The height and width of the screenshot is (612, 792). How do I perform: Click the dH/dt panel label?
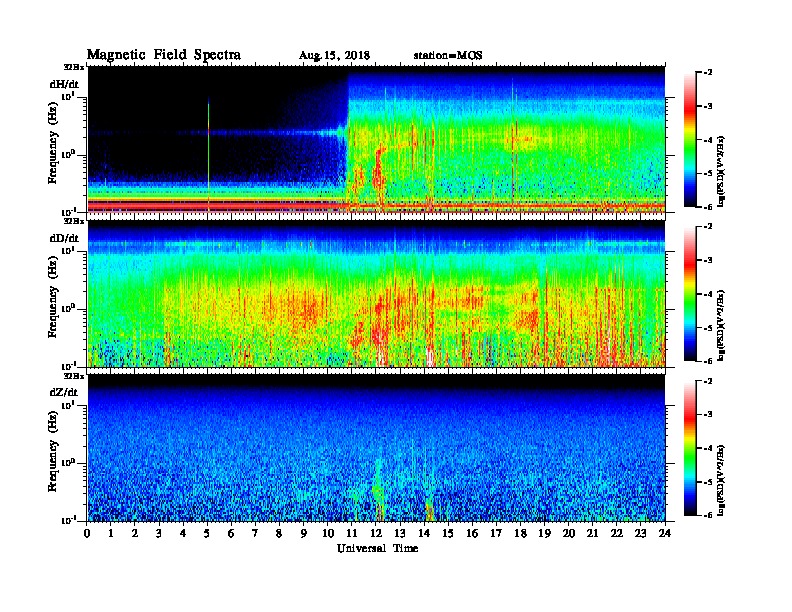coord(64,84)
